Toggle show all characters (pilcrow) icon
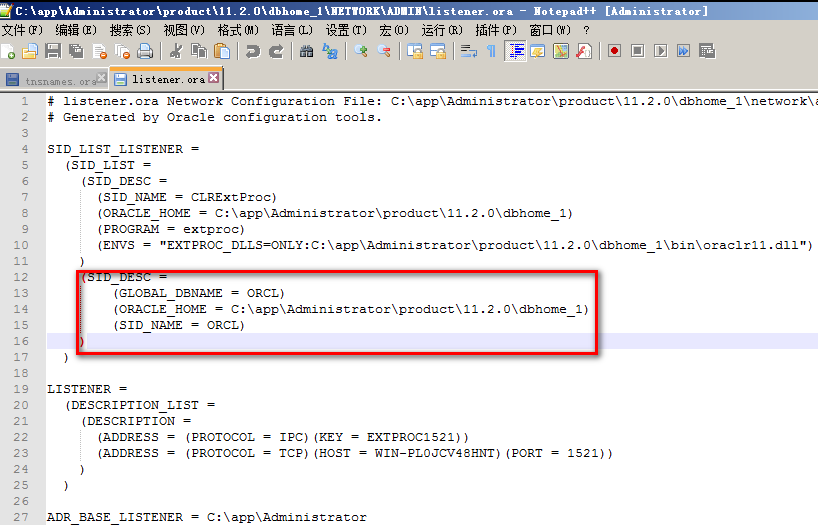 pyautogui.click(x=491, y=51)
